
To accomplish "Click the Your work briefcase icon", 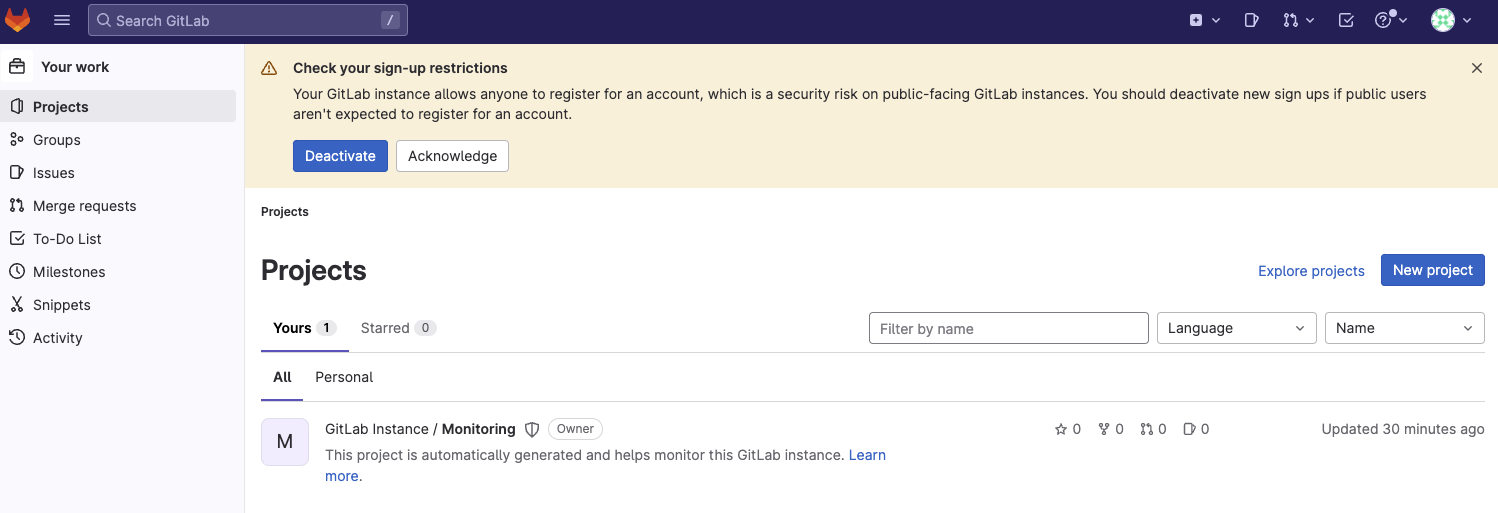I will tap(17, 67).
